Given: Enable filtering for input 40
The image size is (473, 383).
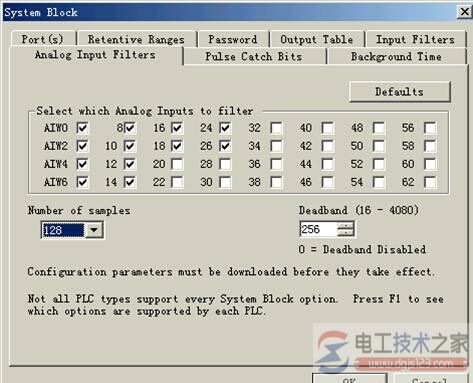Looking at the screenshot, I should pyautogui.click(x=328, y=128).
